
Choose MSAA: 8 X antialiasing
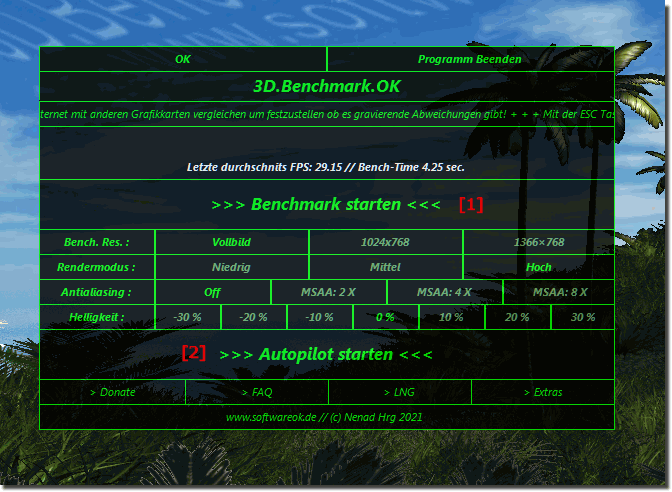click(x=559, y=292)
